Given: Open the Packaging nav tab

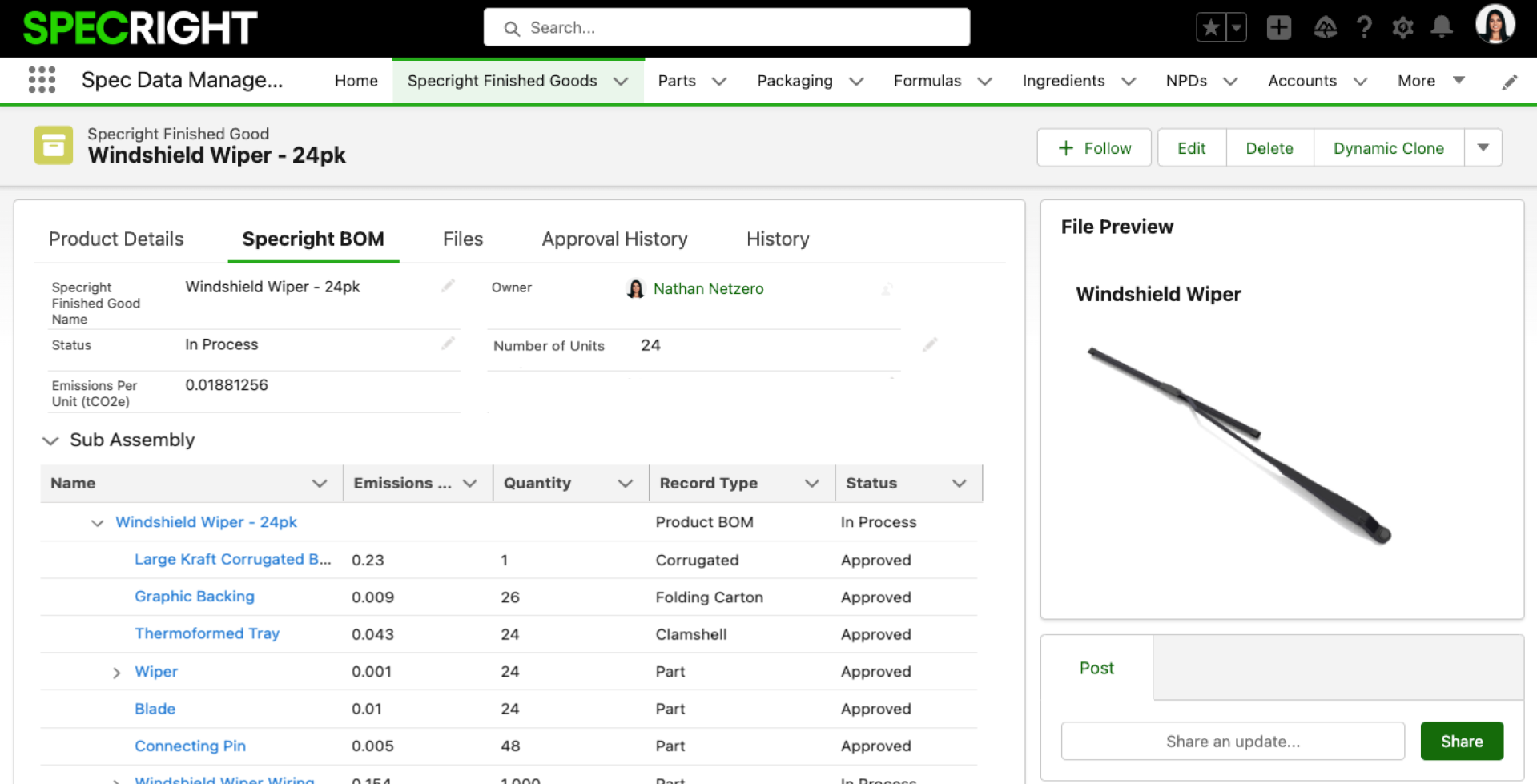Looking at the screenshot, I should click(x=795, y=81).
